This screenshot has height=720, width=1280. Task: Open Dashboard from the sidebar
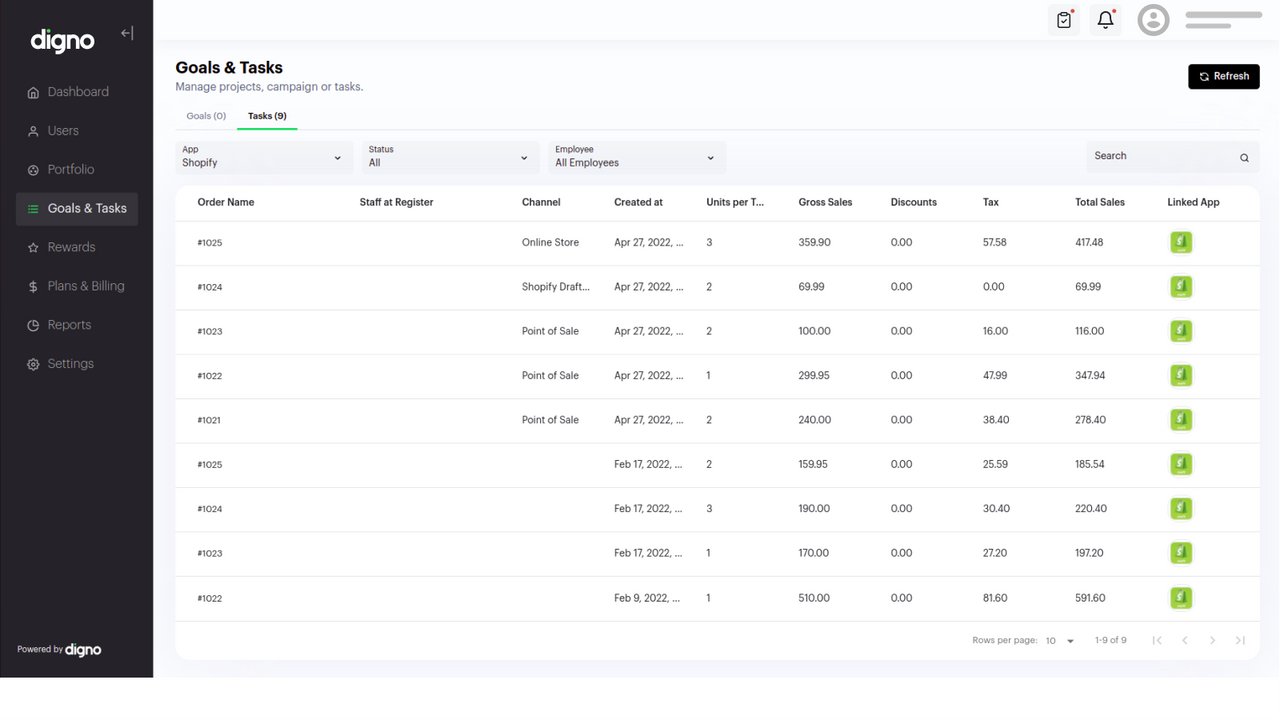point(77,92)
